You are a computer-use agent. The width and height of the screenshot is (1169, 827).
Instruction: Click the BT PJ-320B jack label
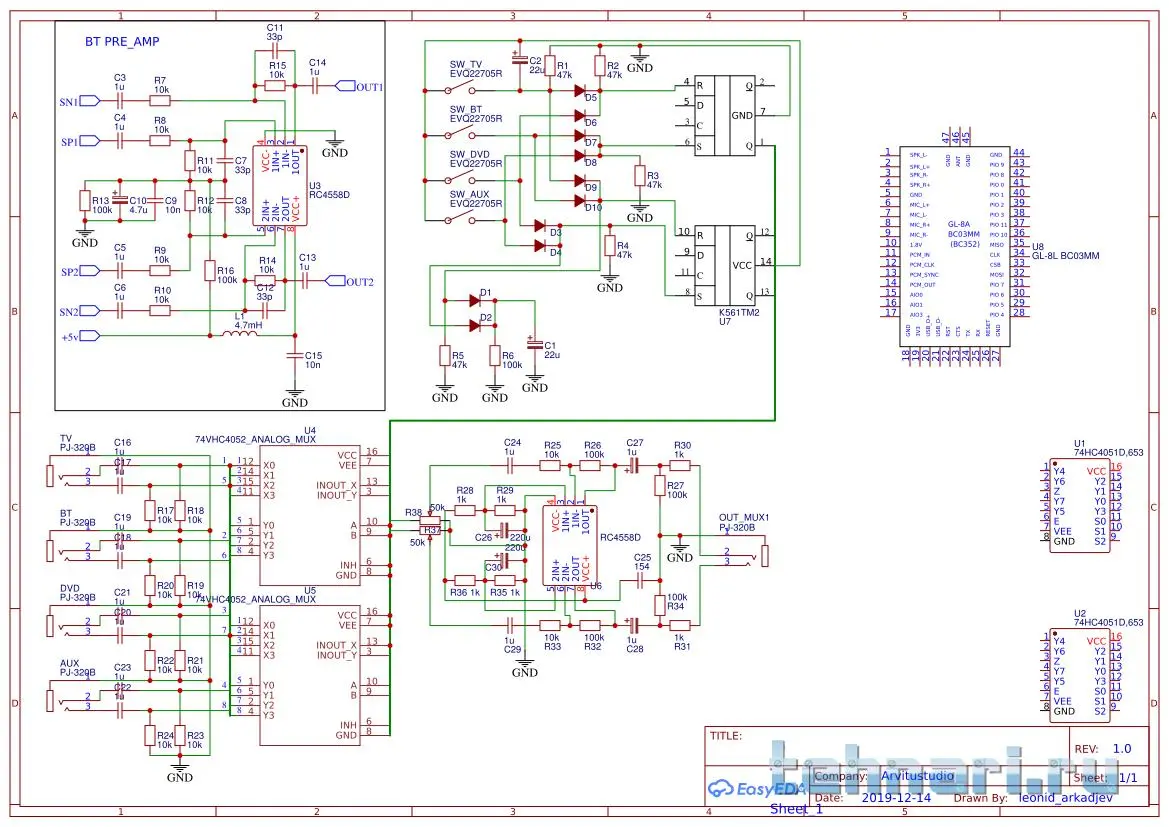pyautogui.click(x=78, y=518)
